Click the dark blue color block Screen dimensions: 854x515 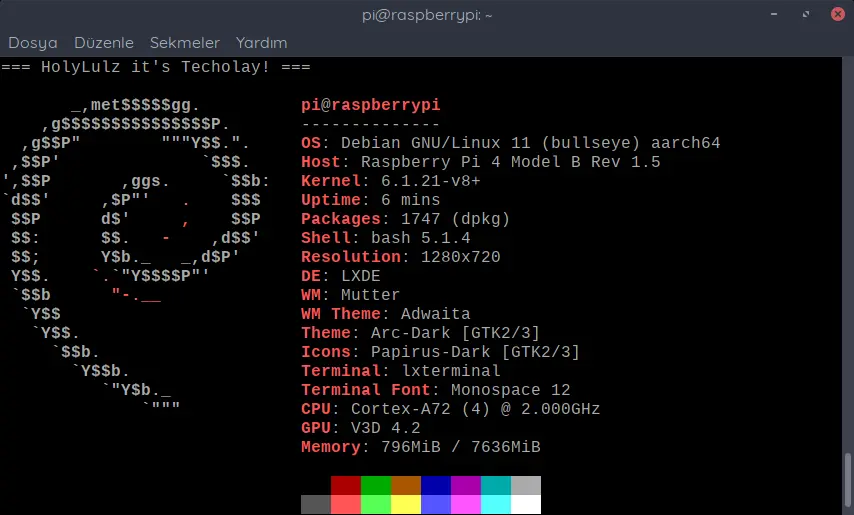[436, 485]
